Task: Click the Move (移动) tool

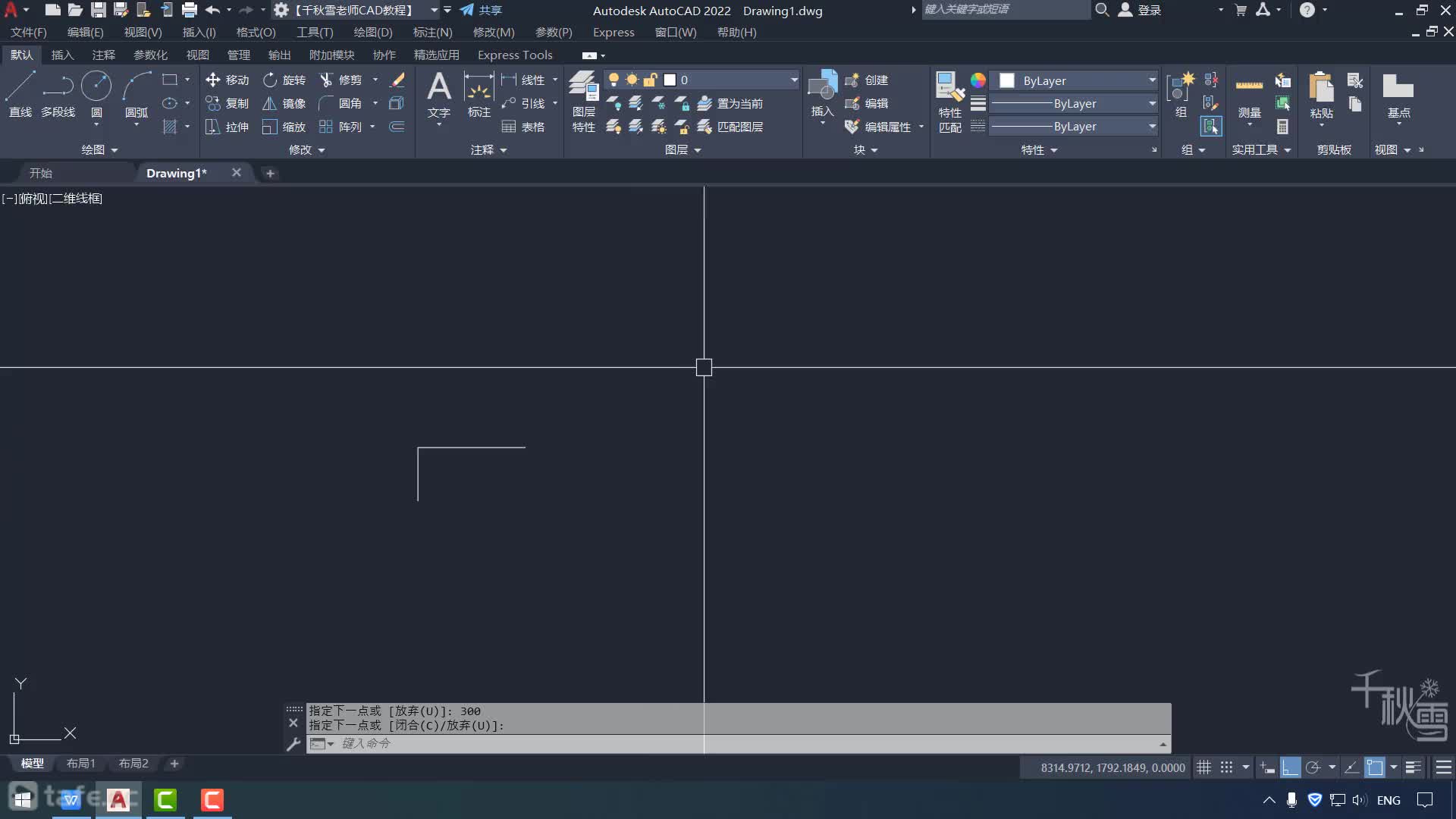Action: pyautogui.click(x=227, y=80)
